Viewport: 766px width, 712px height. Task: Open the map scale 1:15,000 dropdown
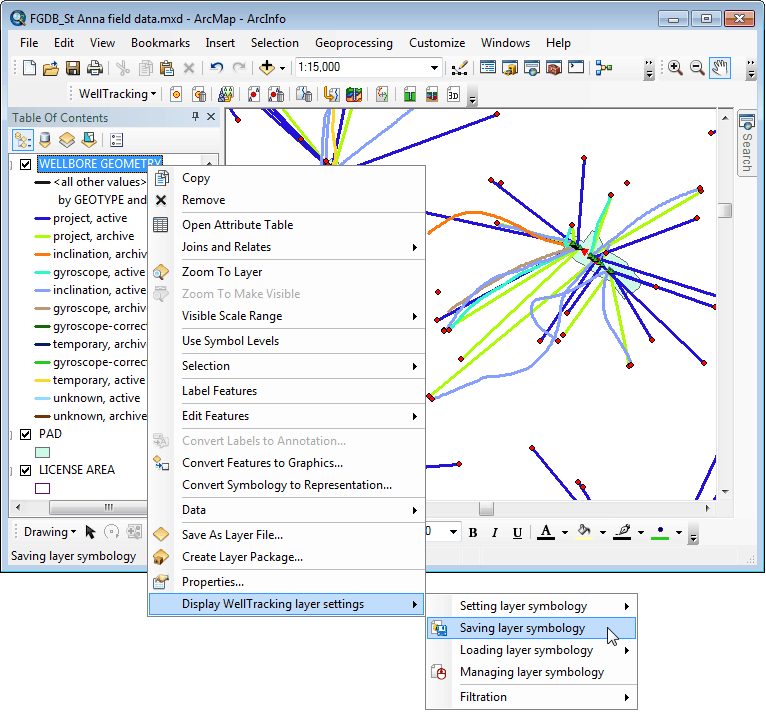pyautogui.click(x=434, y=67)
